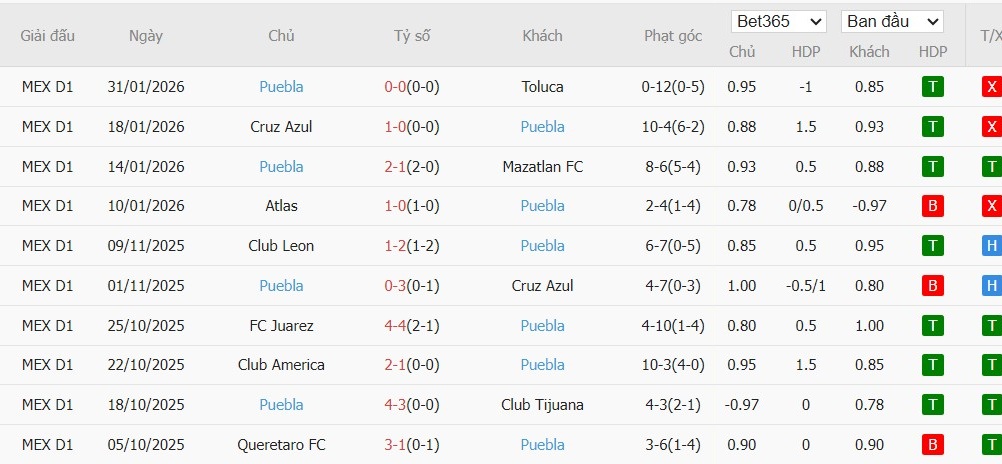Viewport: 1002px width, 464px height.
Task: Click green T handicap badge in Toluca row
Action: [x=932, y=87]
